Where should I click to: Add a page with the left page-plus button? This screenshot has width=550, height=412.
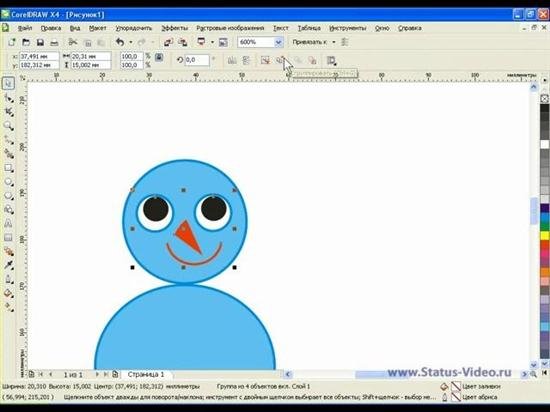point(31,374)
